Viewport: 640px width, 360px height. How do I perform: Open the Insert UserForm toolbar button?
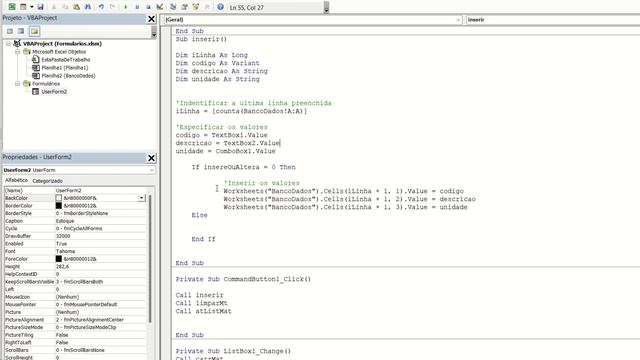pyautogui.click(x=23, y=7)
